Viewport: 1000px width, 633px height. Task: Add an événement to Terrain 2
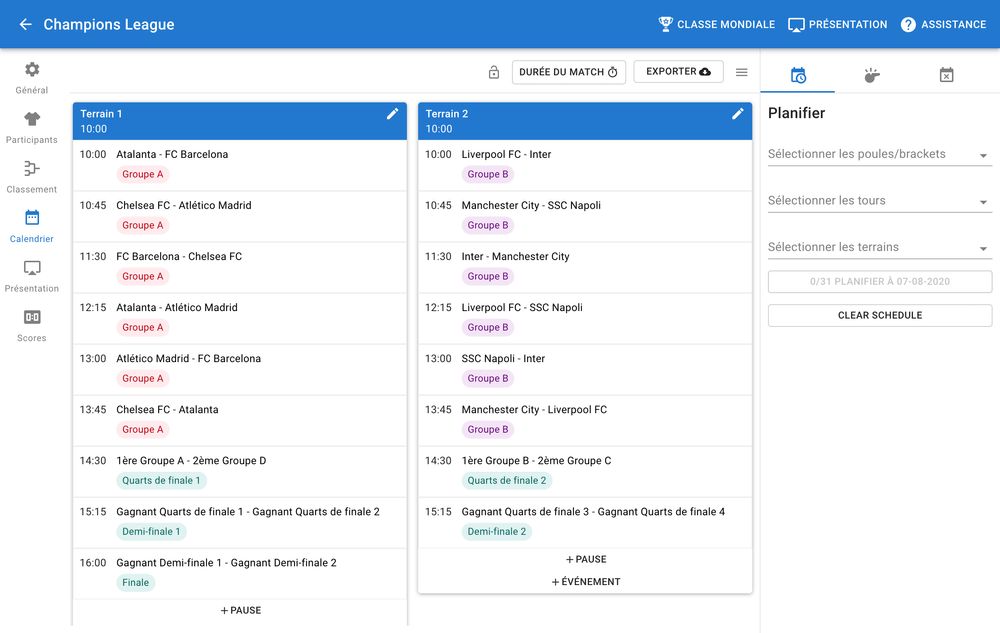[585, 582]
